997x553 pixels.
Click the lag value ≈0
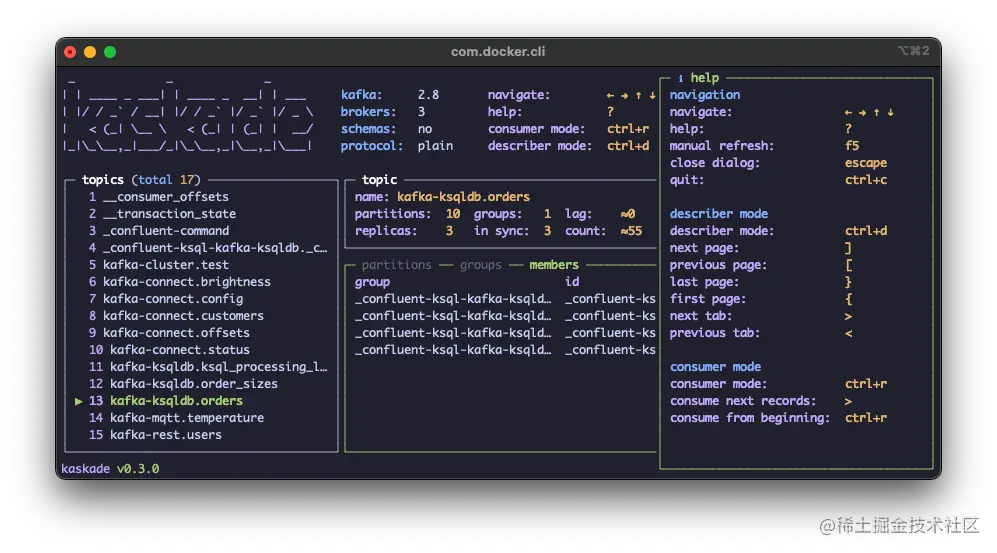pyautogui.click(x=628, y=214)
